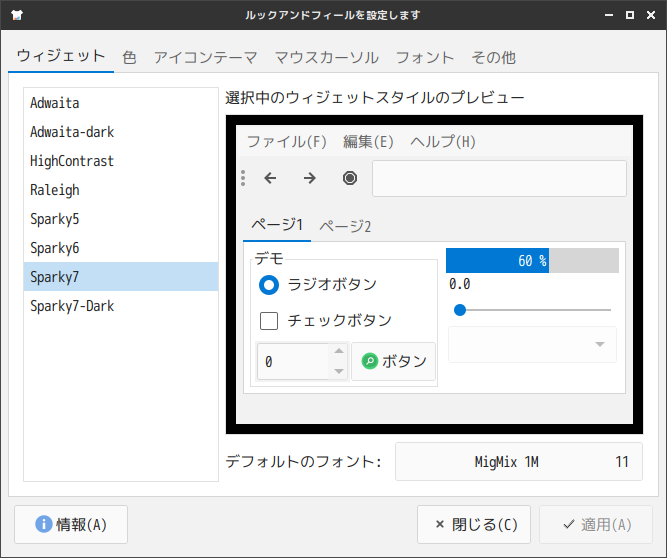Select the ページ1 tab in the preview
The height and width of the screenshot is (558, 667).
pos(277,225)
